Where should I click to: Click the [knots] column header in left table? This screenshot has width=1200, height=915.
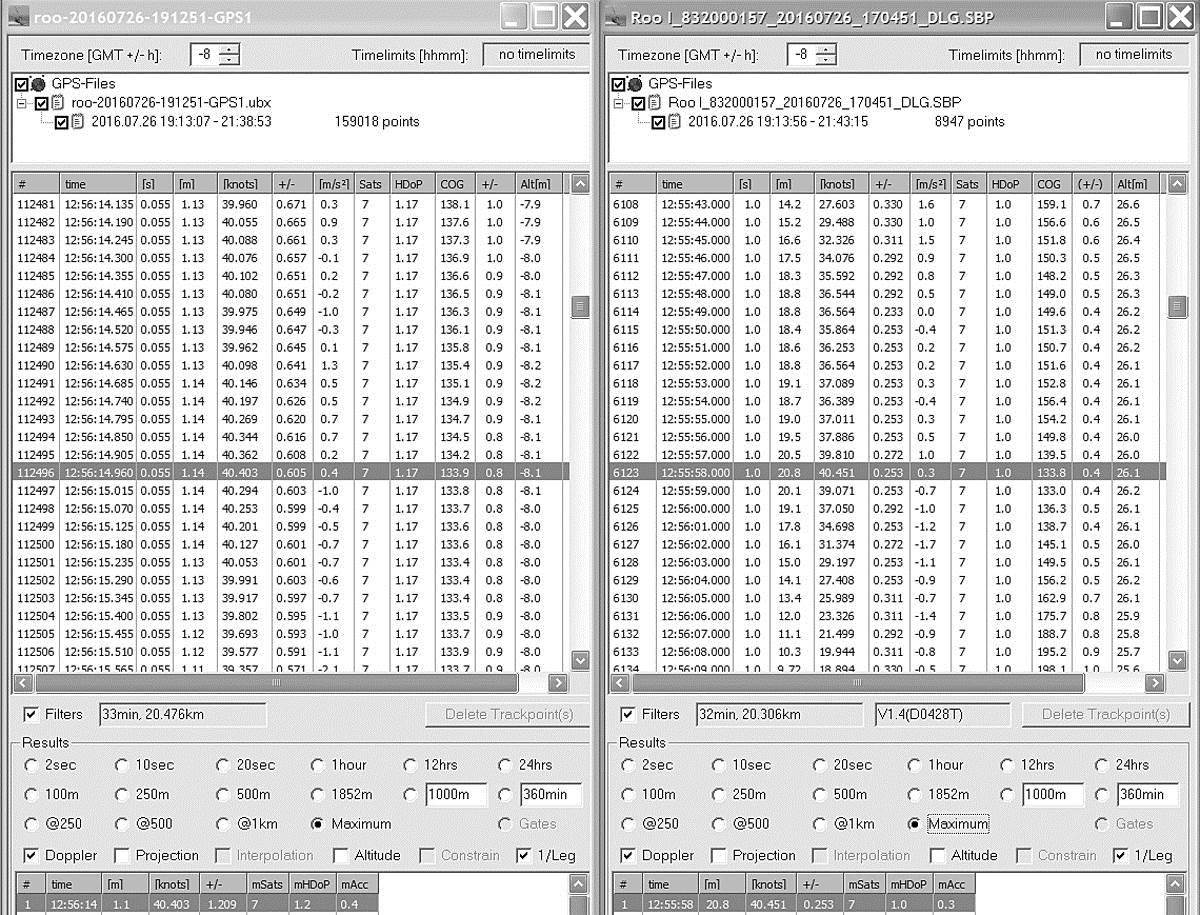pos(239,184)
